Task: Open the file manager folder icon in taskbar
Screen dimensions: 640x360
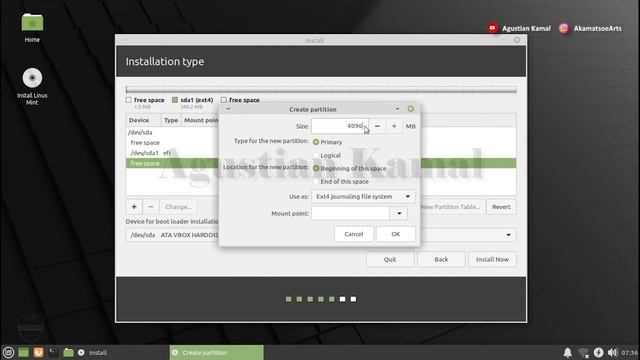Action: [68, 353]
